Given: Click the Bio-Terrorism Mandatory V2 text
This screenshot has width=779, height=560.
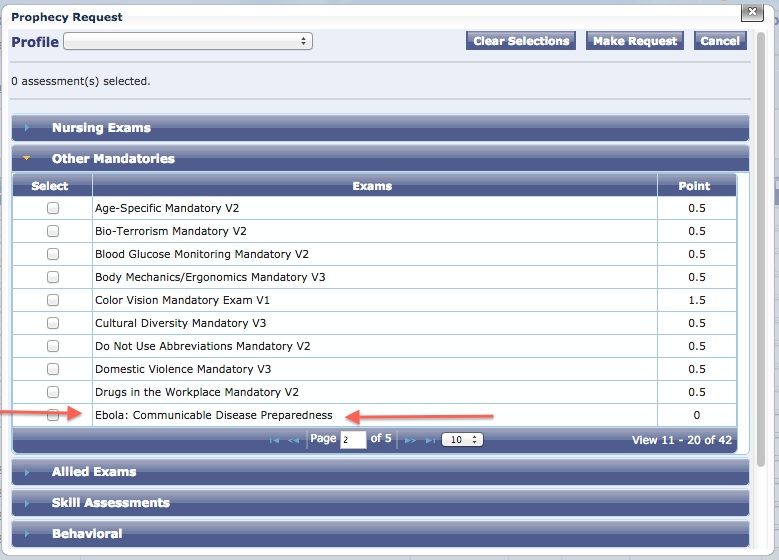Looking at the screenshot, I should (170, 231).
